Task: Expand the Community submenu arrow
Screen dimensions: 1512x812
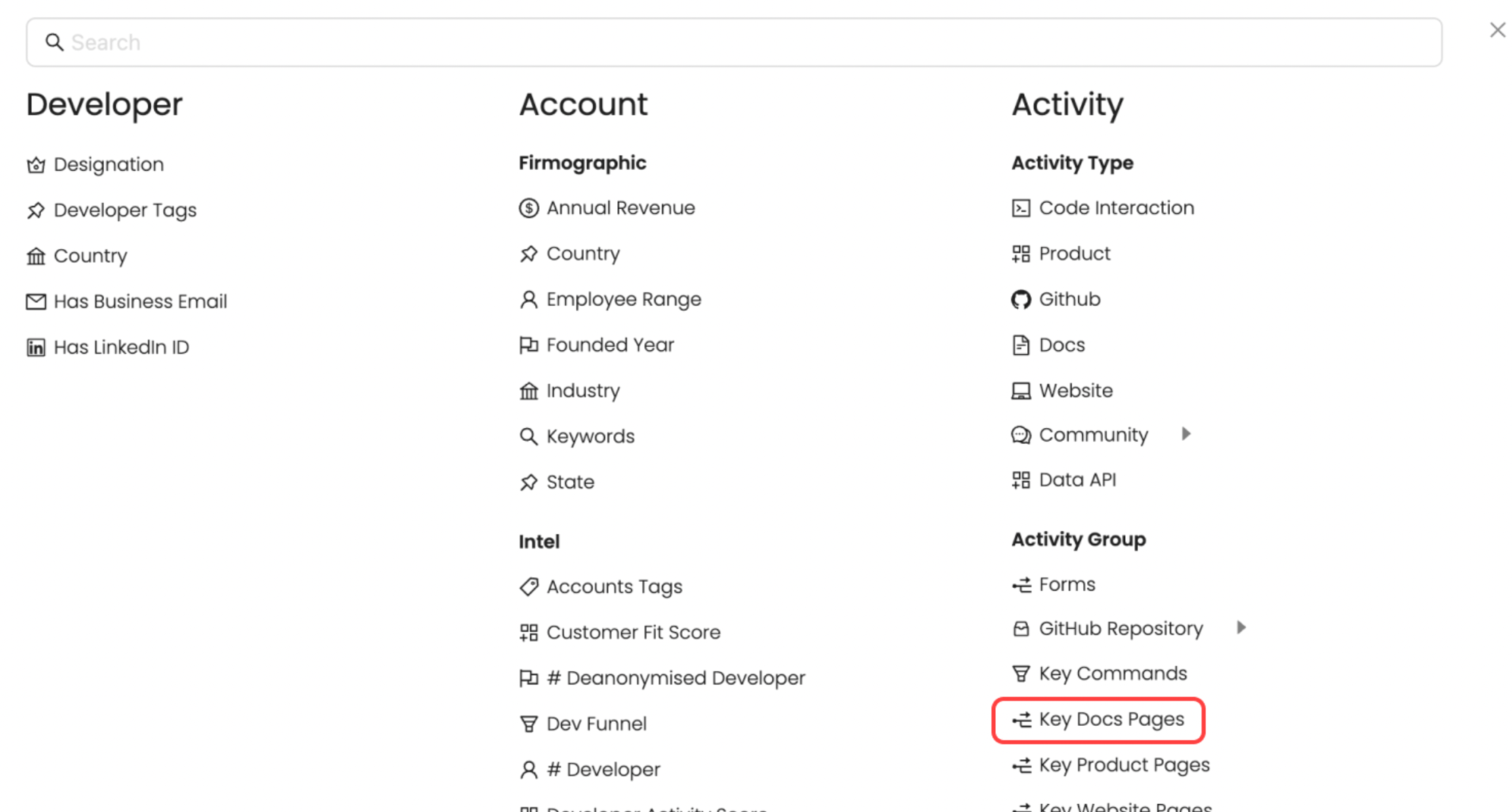Action: click(1186, 434)
